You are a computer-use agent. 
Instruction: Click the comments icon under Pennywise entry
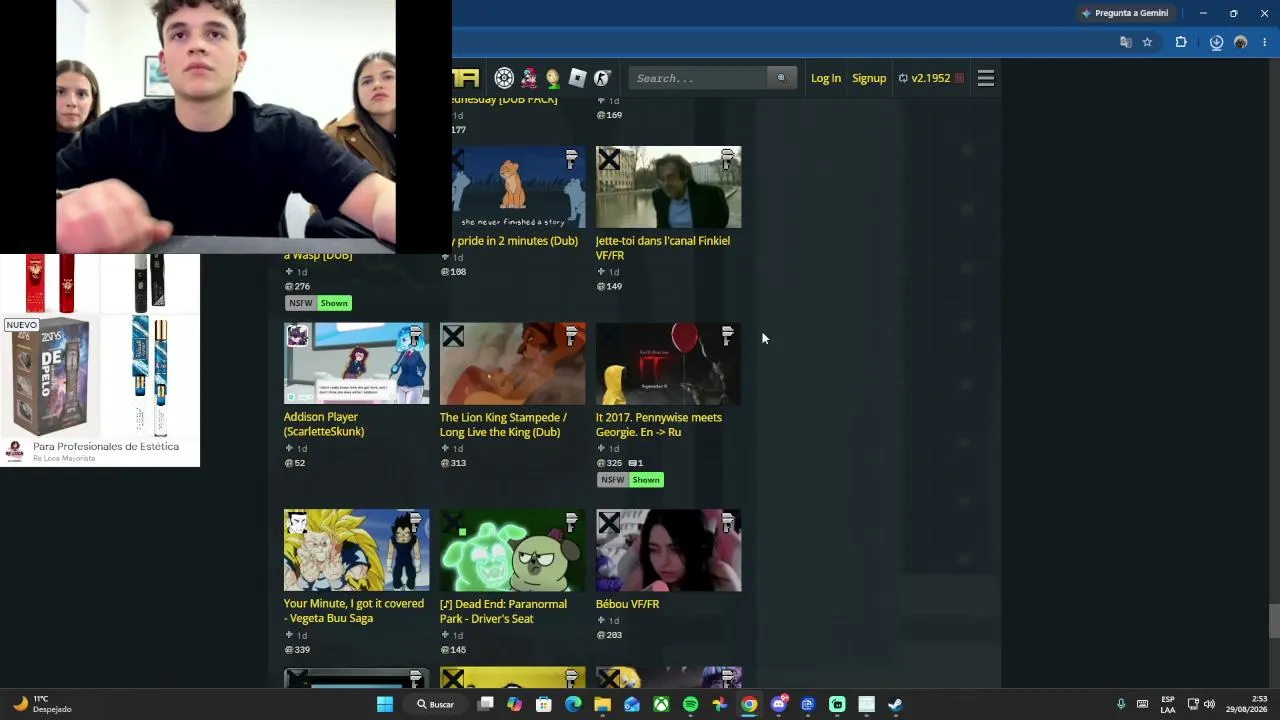click(x=632, y=463)
